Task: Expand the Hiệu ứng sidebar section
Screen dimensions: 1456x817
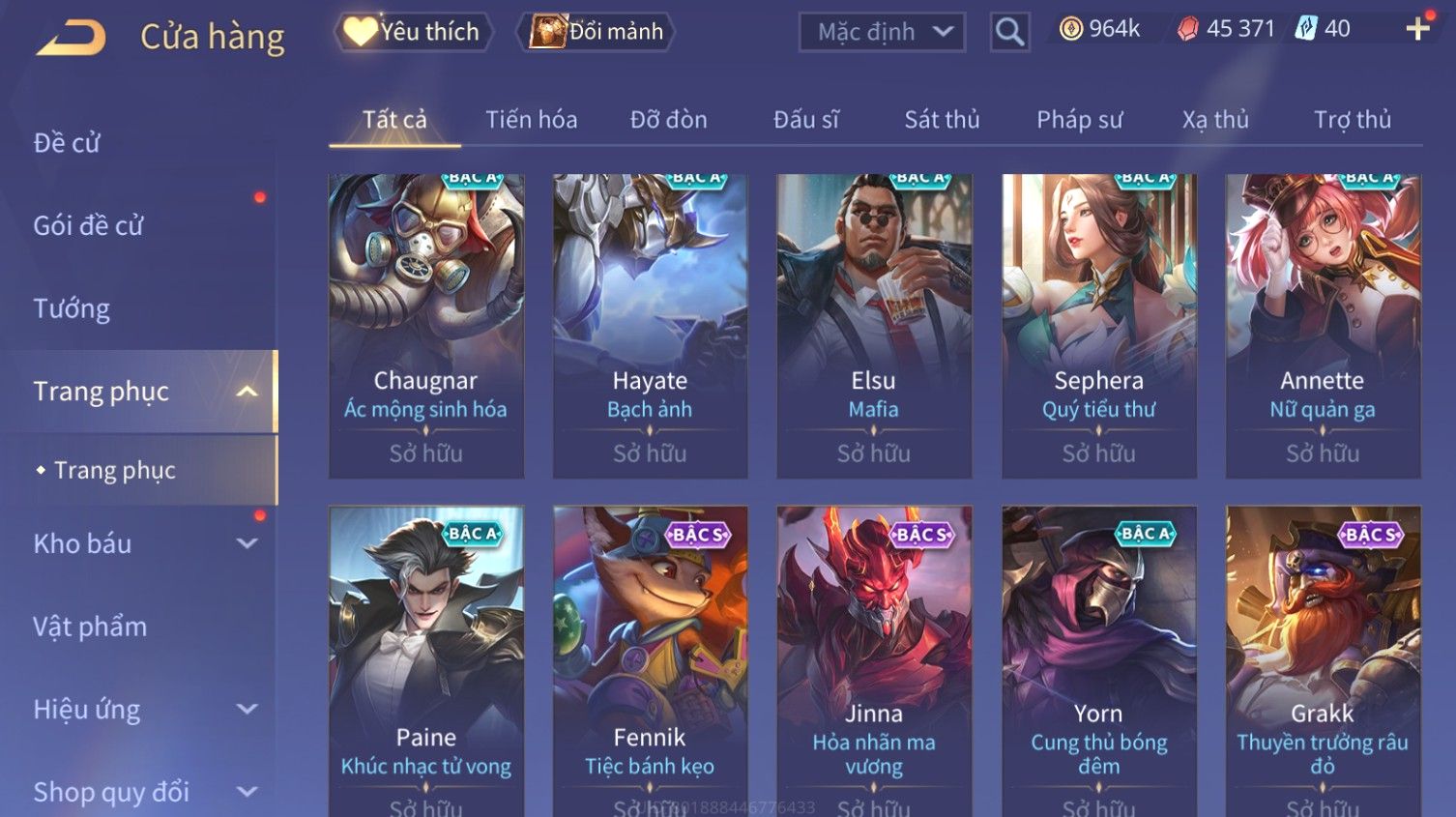Action: coord(247,709)
